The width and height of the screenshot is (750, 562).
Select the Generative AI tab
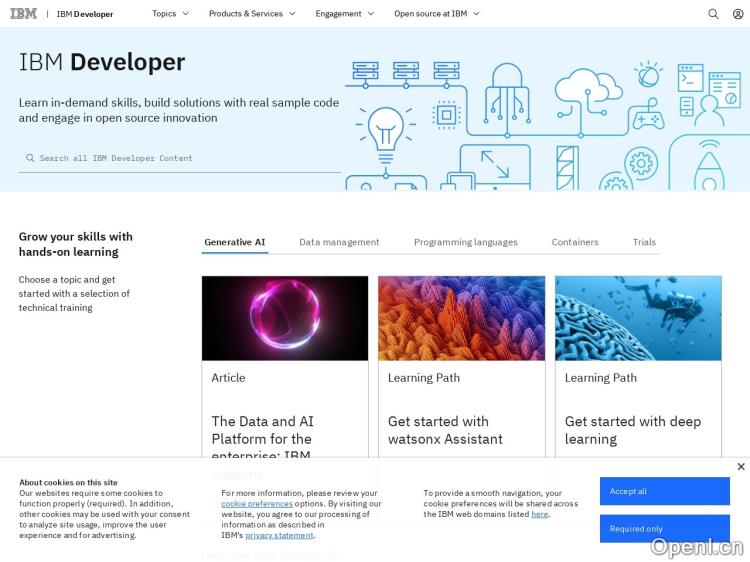(x=234, y=242)
